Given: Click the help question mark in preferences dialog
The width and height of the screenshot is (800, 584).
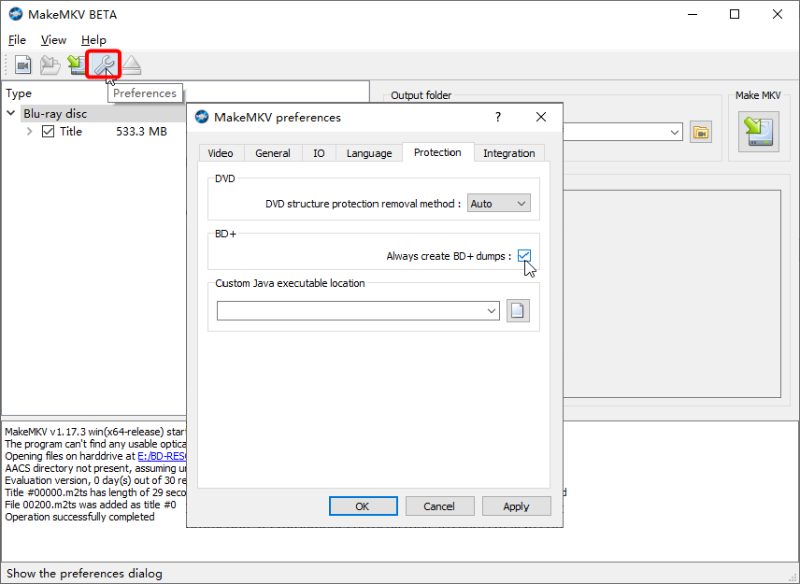Looking at the screenshot, I should [498, 117].
